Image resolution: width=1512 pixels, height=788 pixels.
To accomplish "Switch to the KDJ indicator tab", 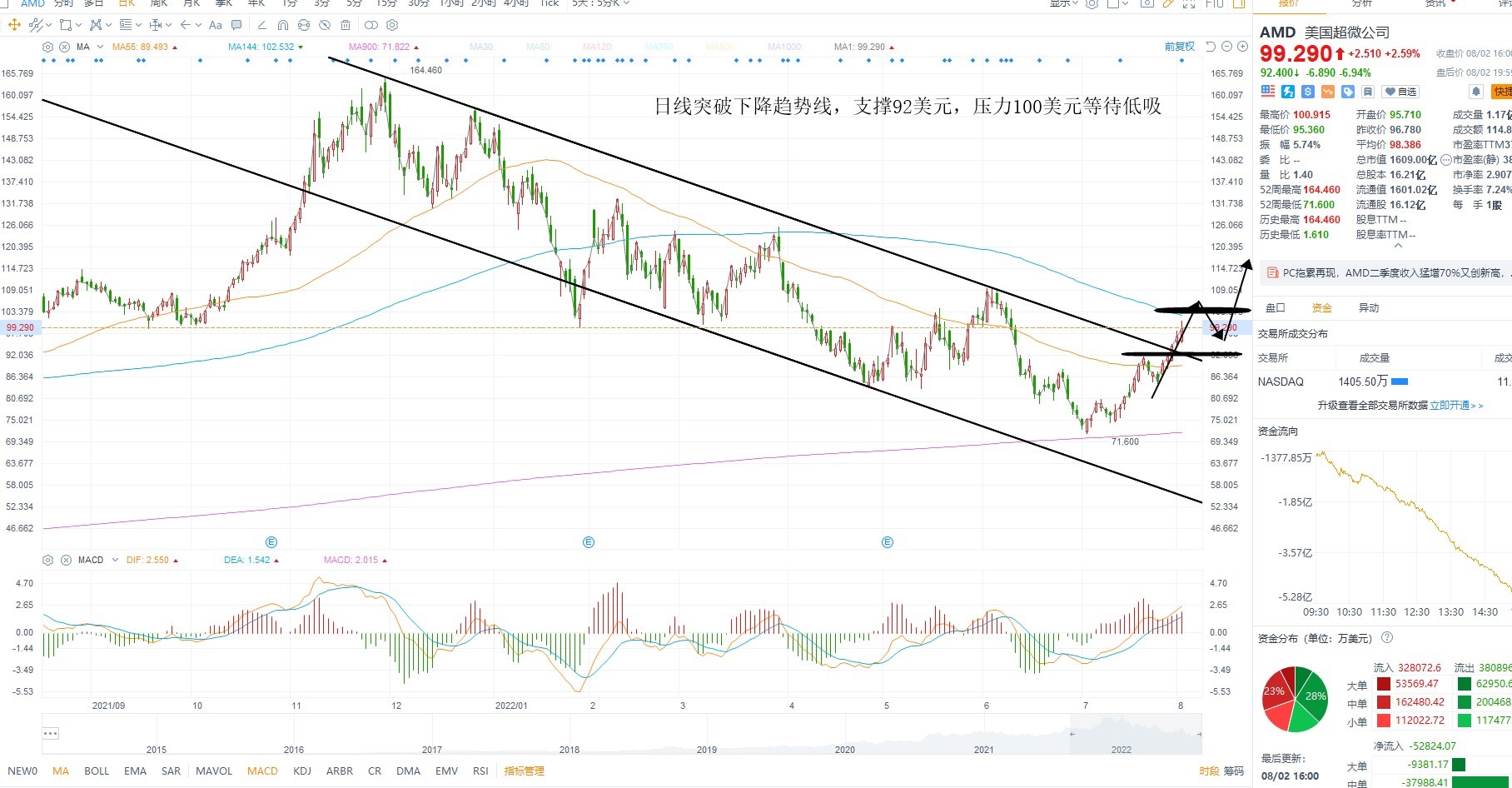I will [302, 771].
